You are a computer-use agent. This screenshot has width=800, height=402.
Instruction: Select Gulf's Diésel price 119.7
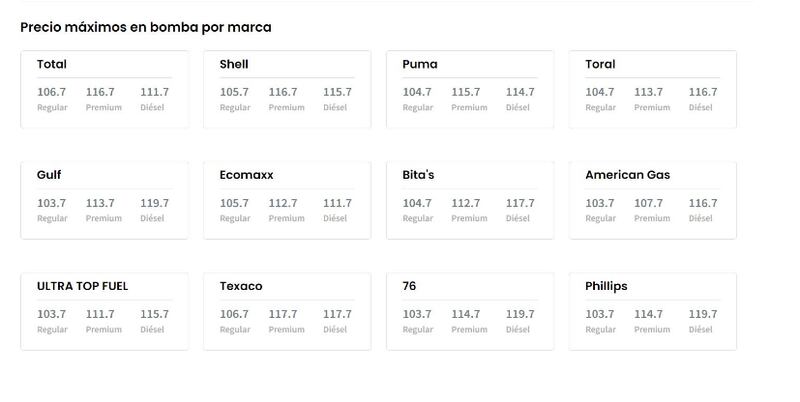[x=154, y=203]
